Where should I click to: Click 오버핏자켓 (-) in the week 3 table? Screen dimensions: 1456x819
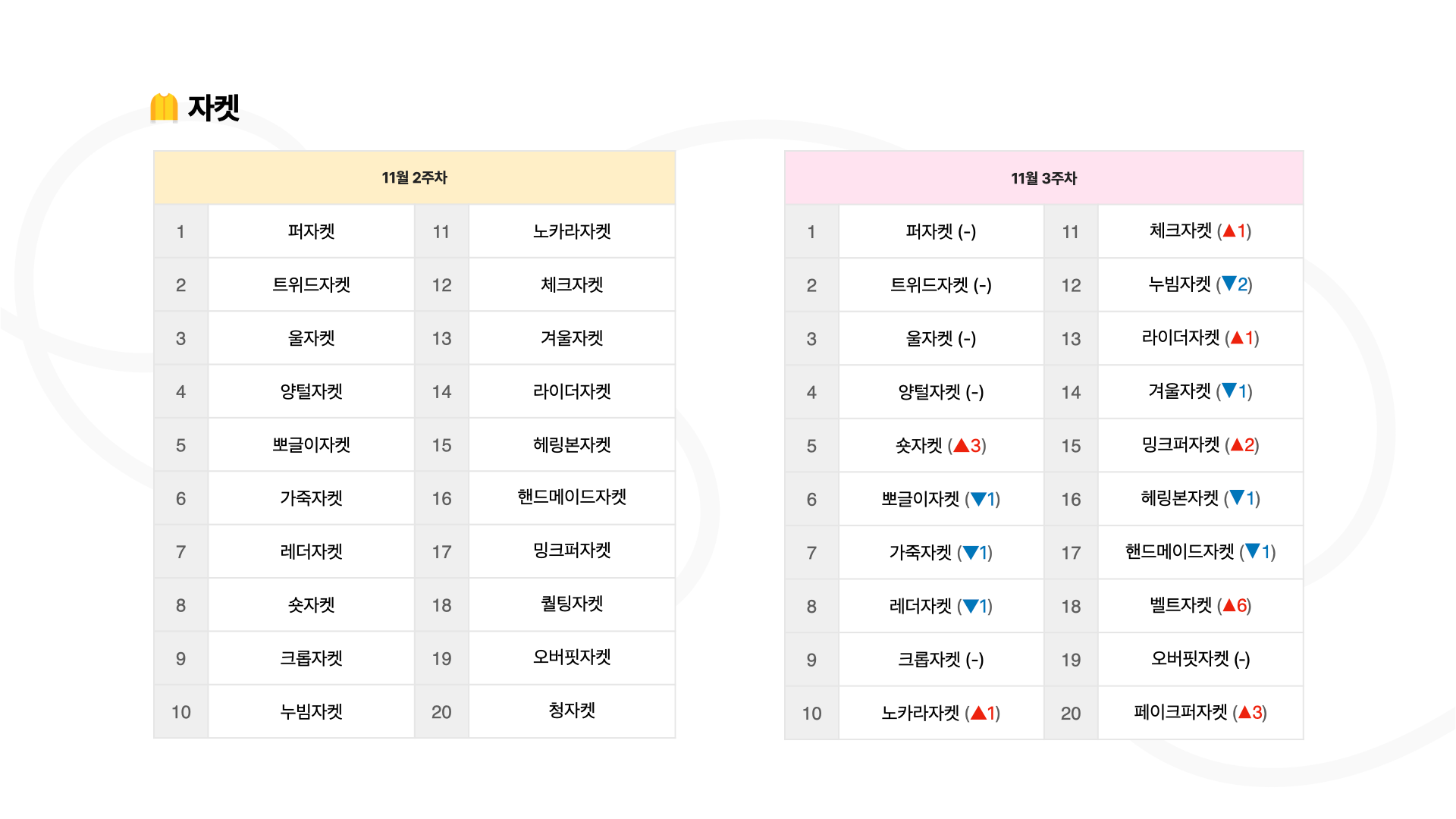(x=1200, y=658)
